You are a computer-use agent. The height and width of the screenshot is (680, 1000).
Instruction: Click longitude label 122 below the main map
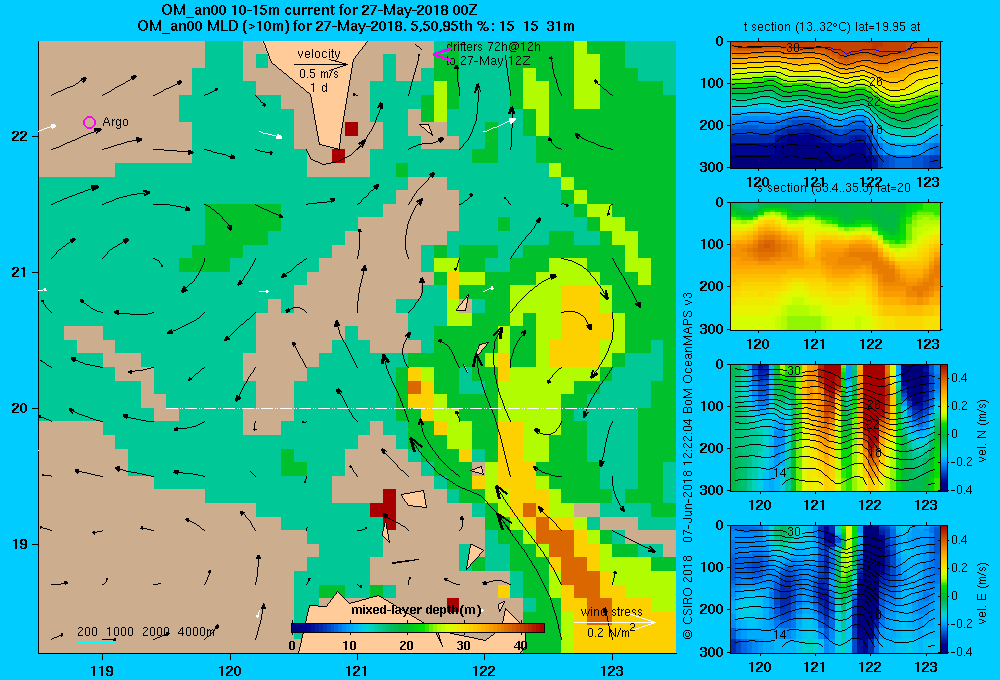click(484, 670)
